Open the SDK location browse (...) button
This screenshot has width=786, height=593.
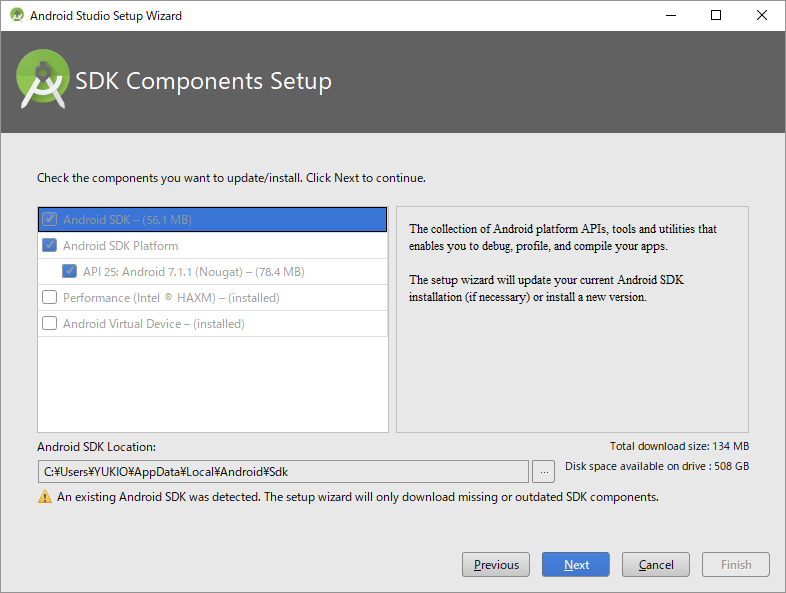(x=543, y=472)
